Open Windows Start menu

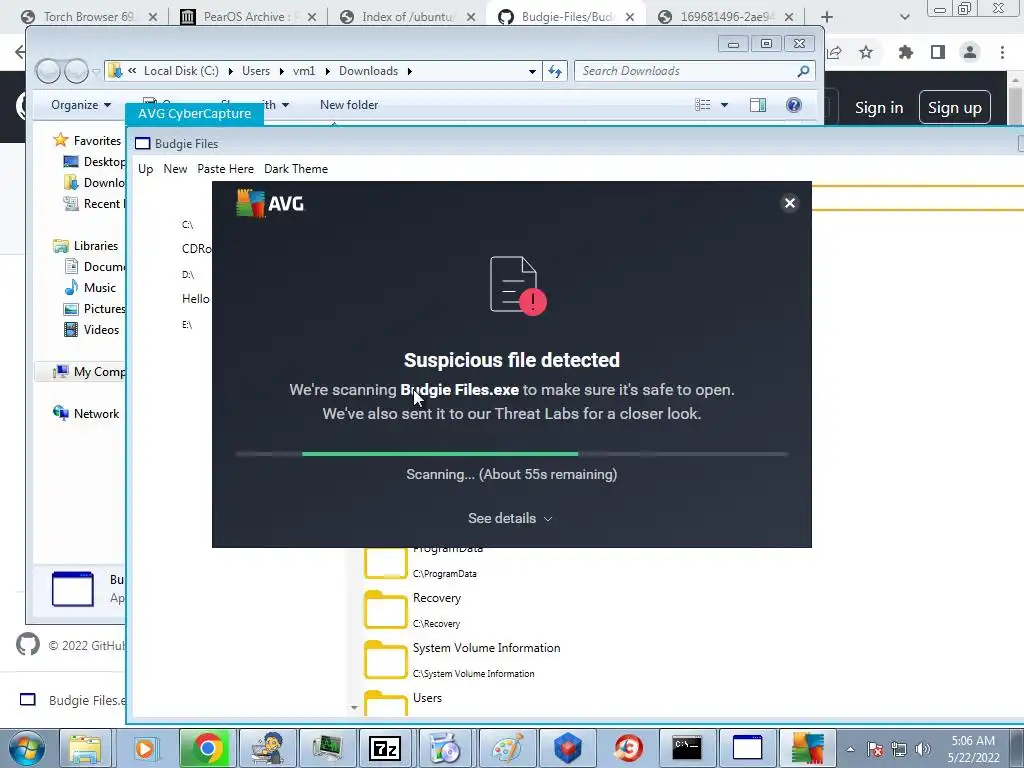[26, 748]
